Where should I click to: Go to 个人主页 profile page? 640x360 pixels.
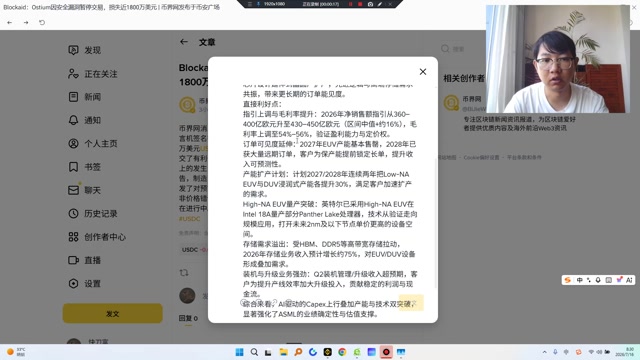pos(93,144)
